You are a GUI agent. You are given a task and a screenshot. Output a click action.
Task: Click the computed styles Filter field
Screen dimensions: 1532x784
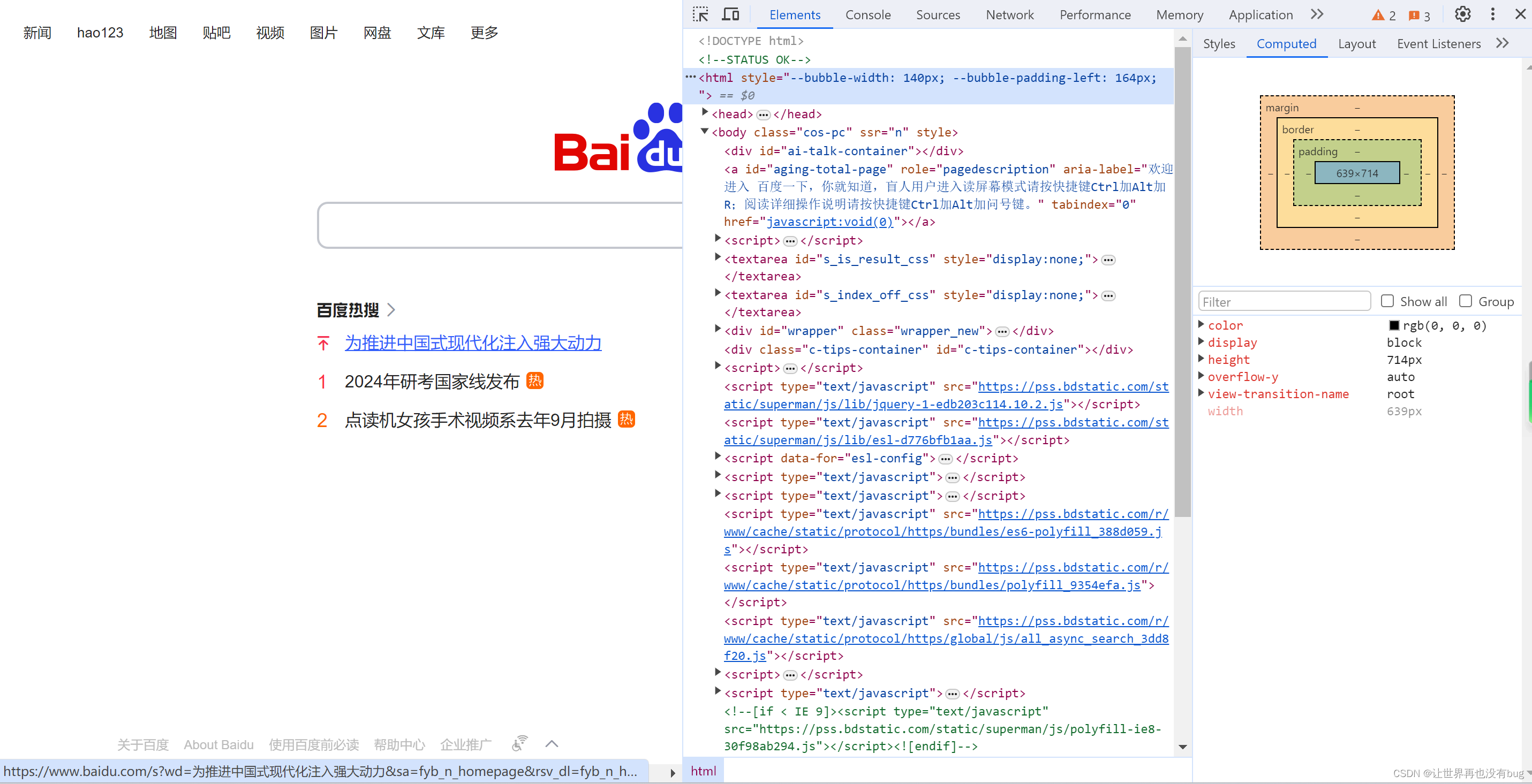point(1284,302)
